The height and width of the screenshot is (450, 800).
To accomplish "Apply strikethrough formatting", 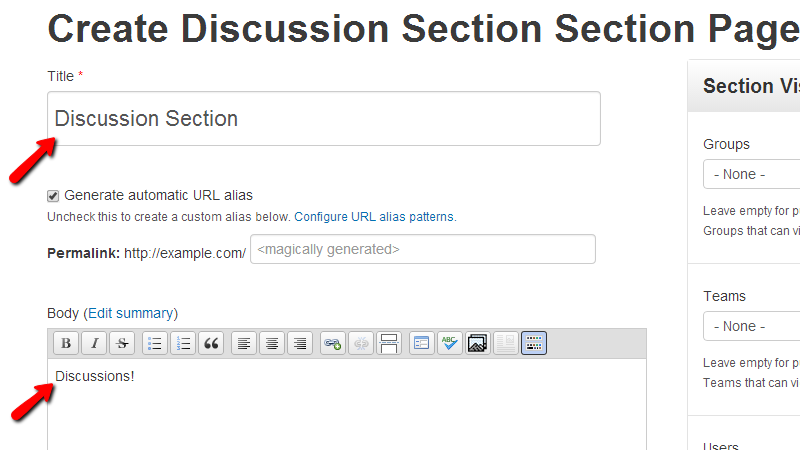I will click(122, 343).
